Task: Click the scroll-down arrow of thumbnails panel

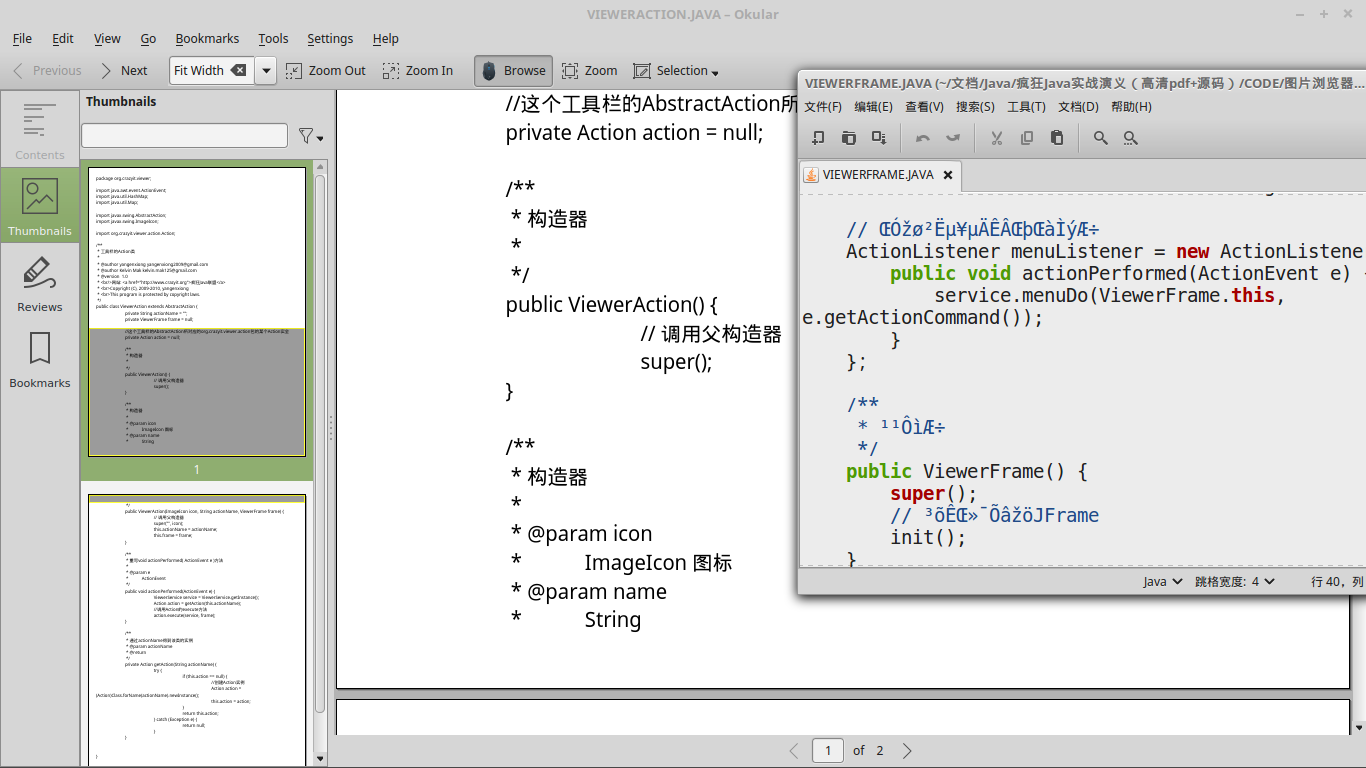Action: (x=321, y=759)
